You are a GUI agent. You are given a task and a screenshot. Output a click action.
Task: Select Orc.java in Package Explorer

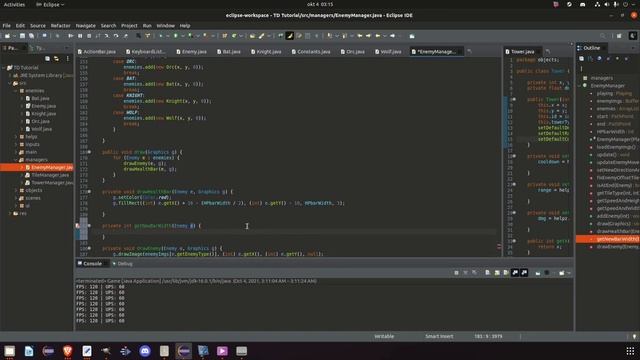click(40, 121)
